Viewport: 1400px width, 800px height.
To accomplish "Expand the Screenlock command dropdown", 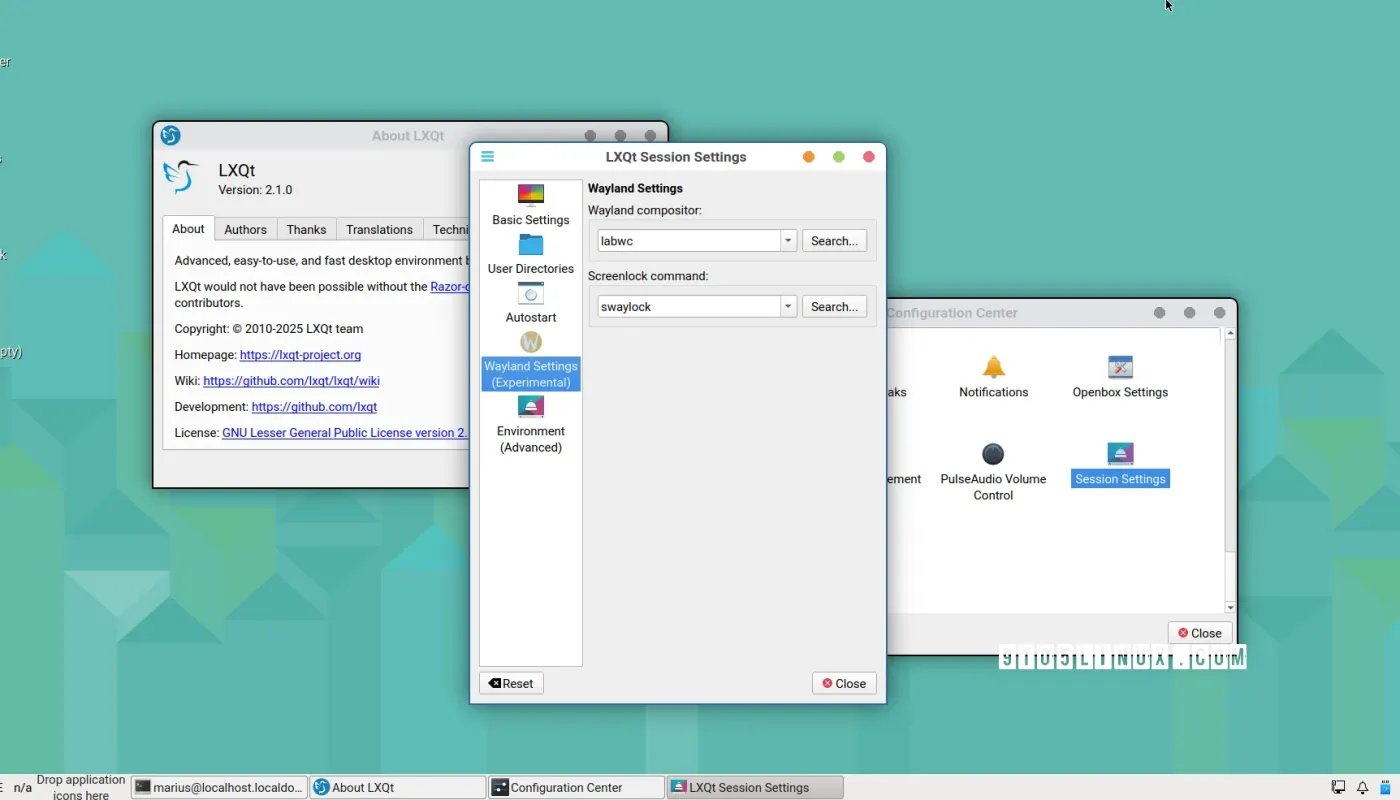I will tap(788, 307).
